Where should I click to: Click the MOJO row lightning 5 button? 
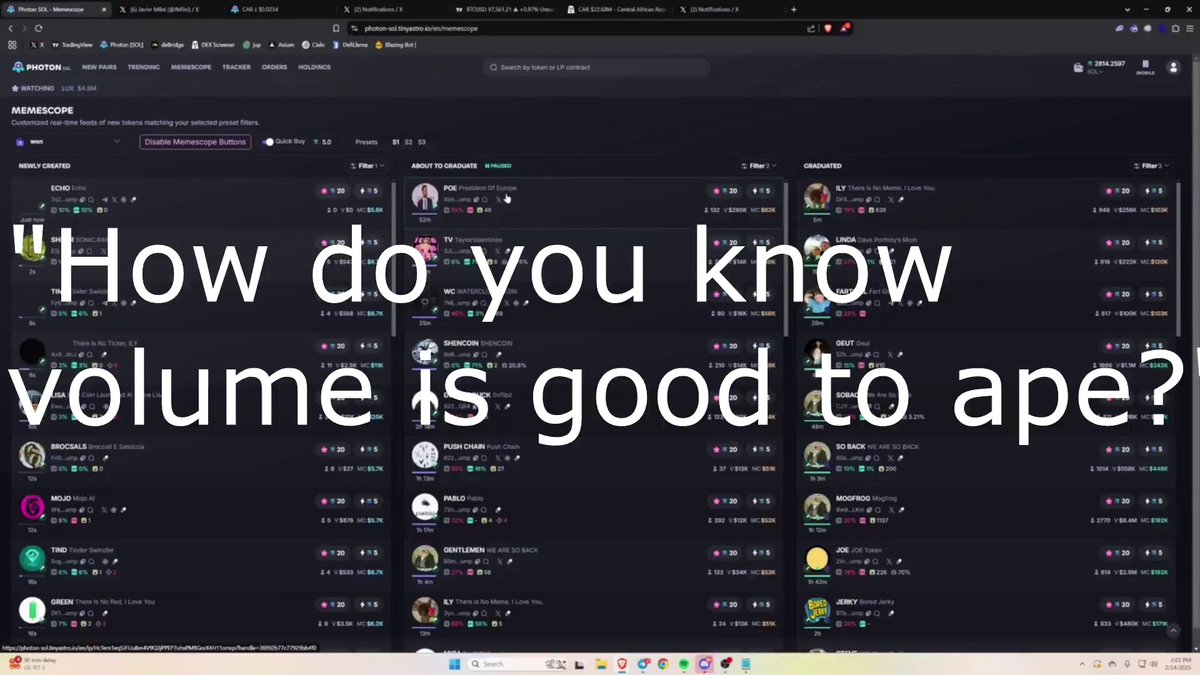[x=369, y=501]
